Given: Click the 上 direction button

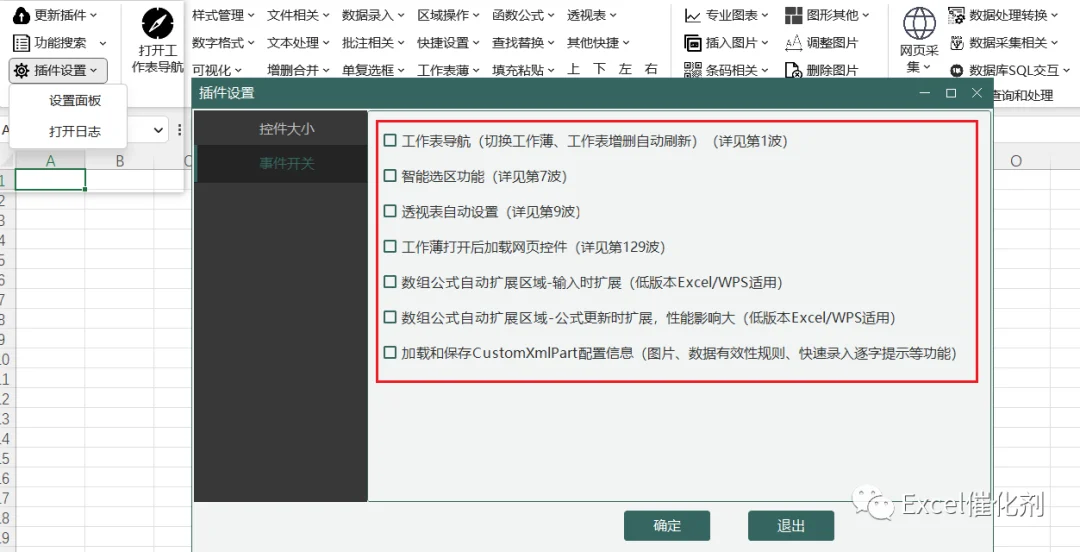Looking at the screenshot, I should pyautogui.click(x=573, y=70).
